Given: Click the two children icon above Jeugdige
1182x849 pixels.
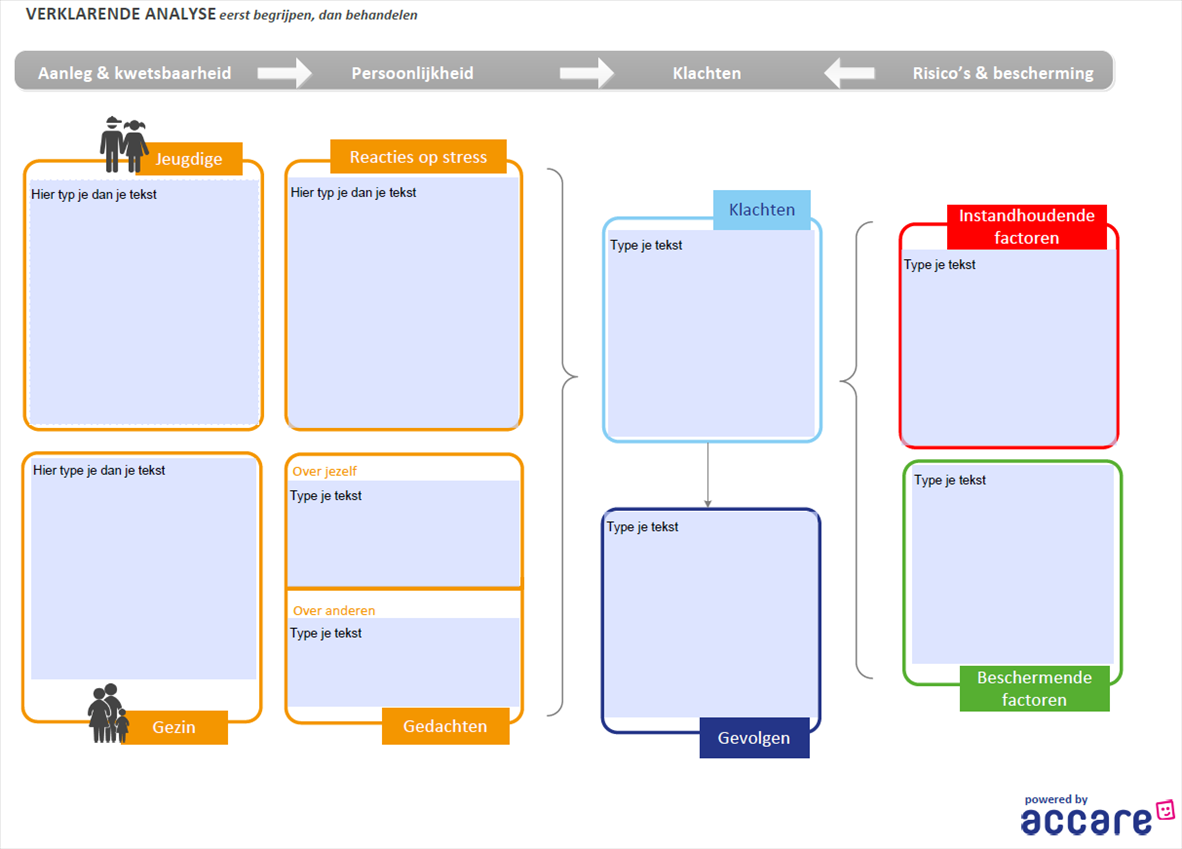Looking at the screenshot, I should tap(123, 144).
